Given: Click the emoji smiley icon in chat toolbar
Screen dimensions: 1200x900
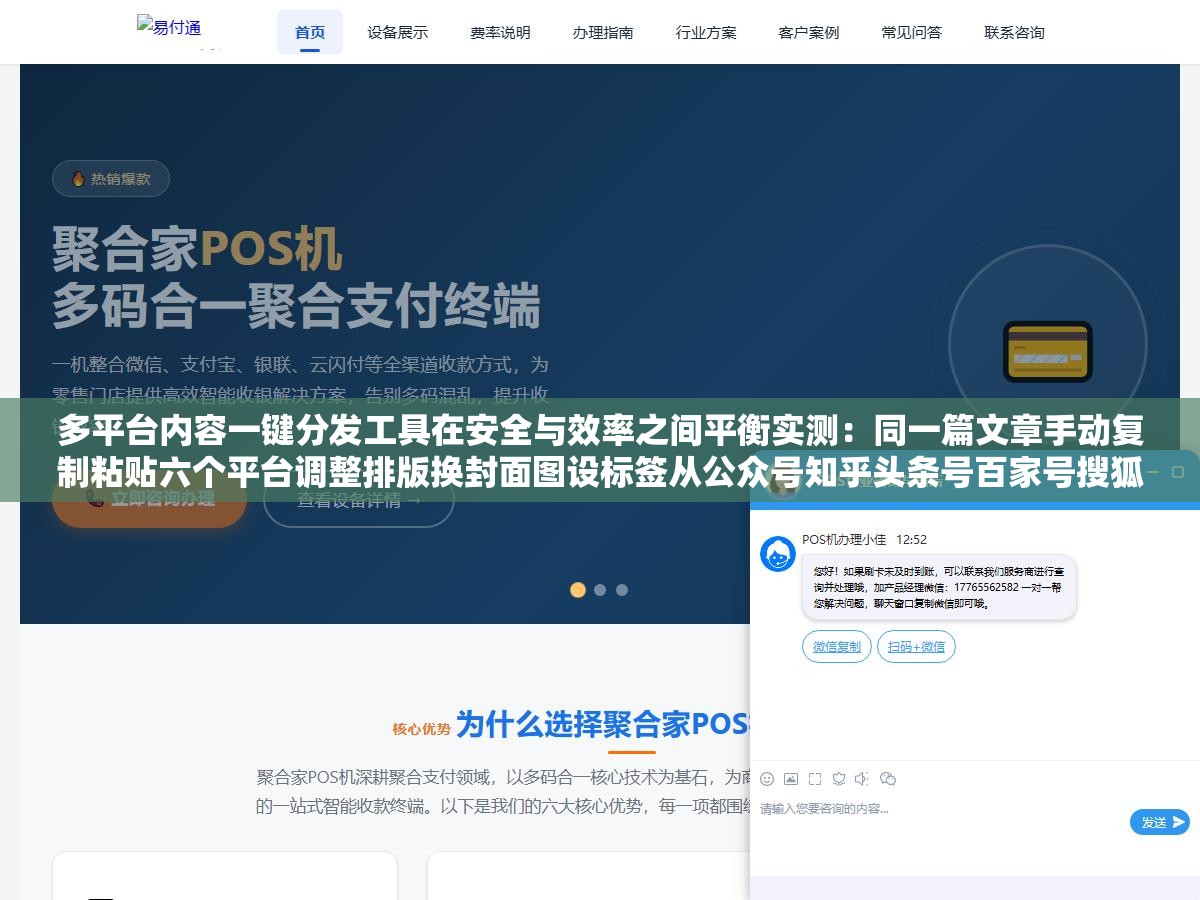Looking at the screenshot, I should 767,779.
